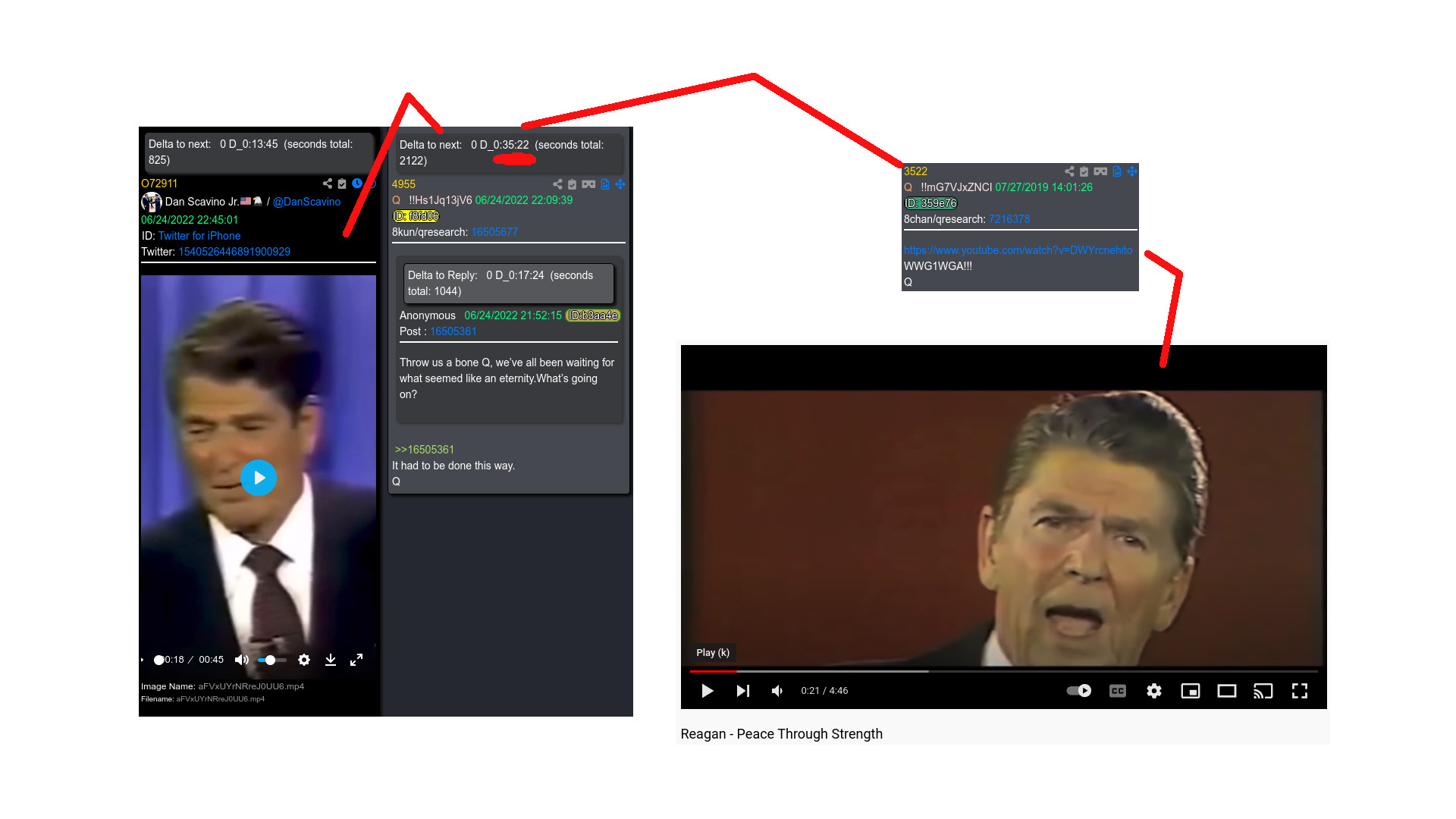1456x819 pixels.
Task: Toggle autoplay switch in YouTube player
Action: (x=1079, y=691)
